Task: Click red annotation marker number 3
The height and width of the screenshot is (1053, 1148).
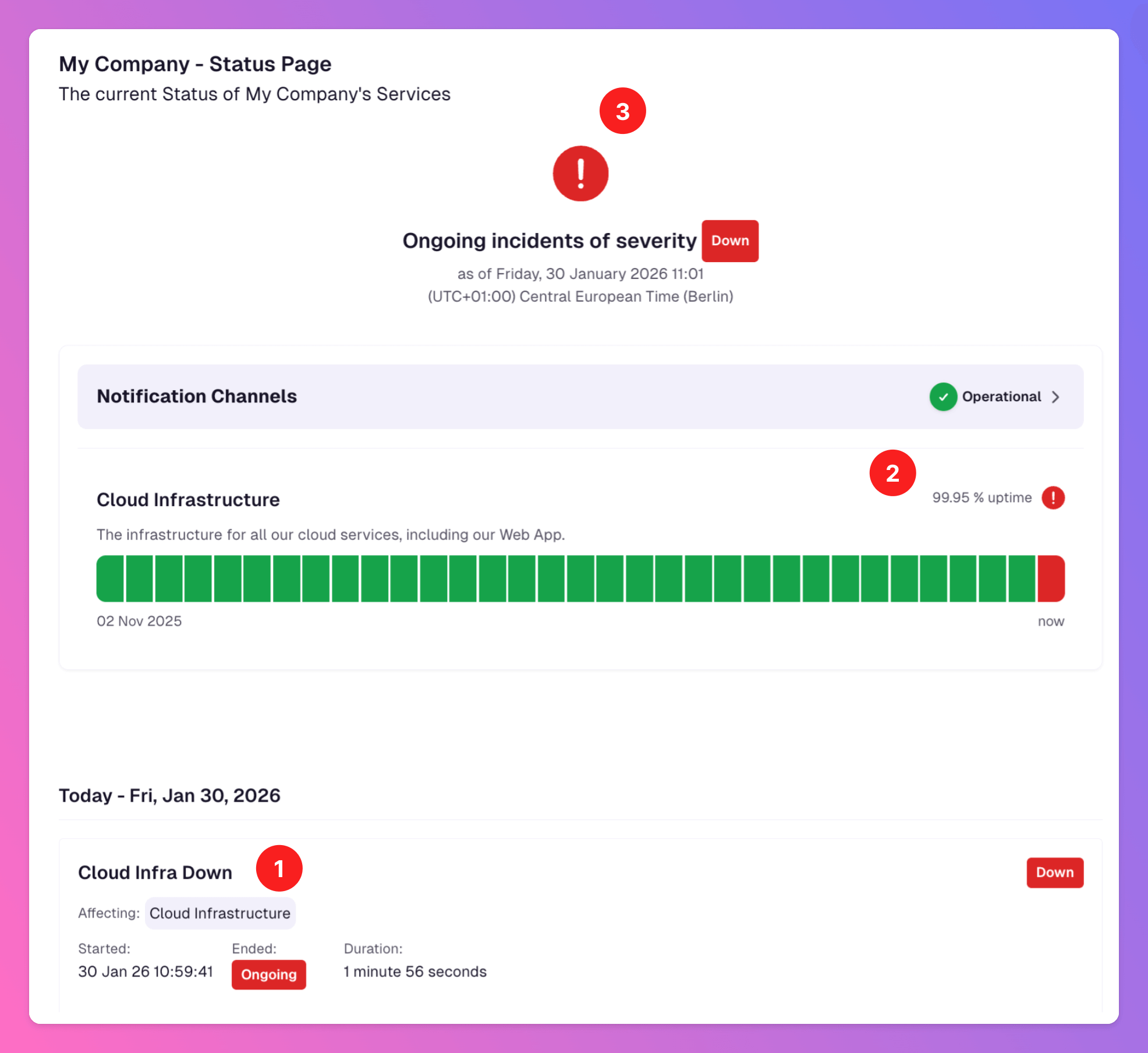Action: [622, 111]
